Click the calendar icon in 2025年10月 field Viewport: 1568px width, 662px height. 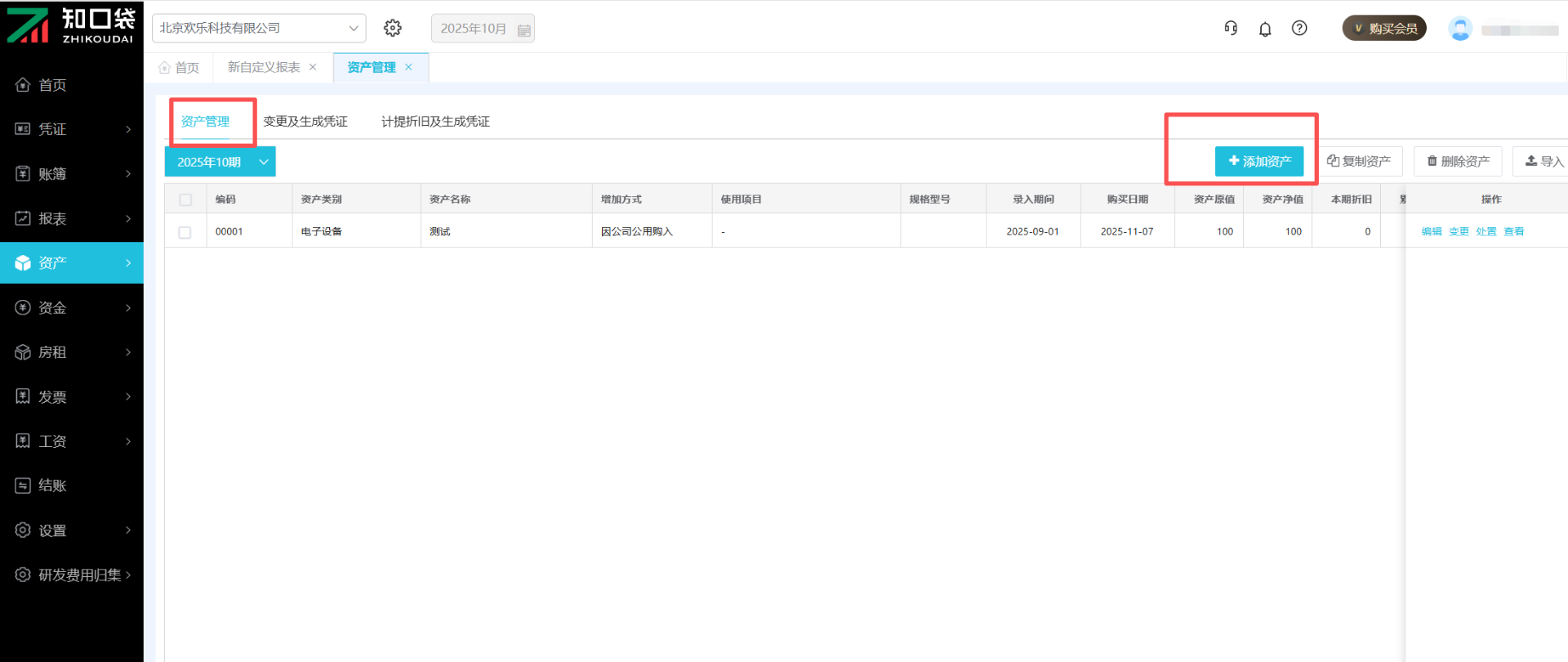click(524, 29)
